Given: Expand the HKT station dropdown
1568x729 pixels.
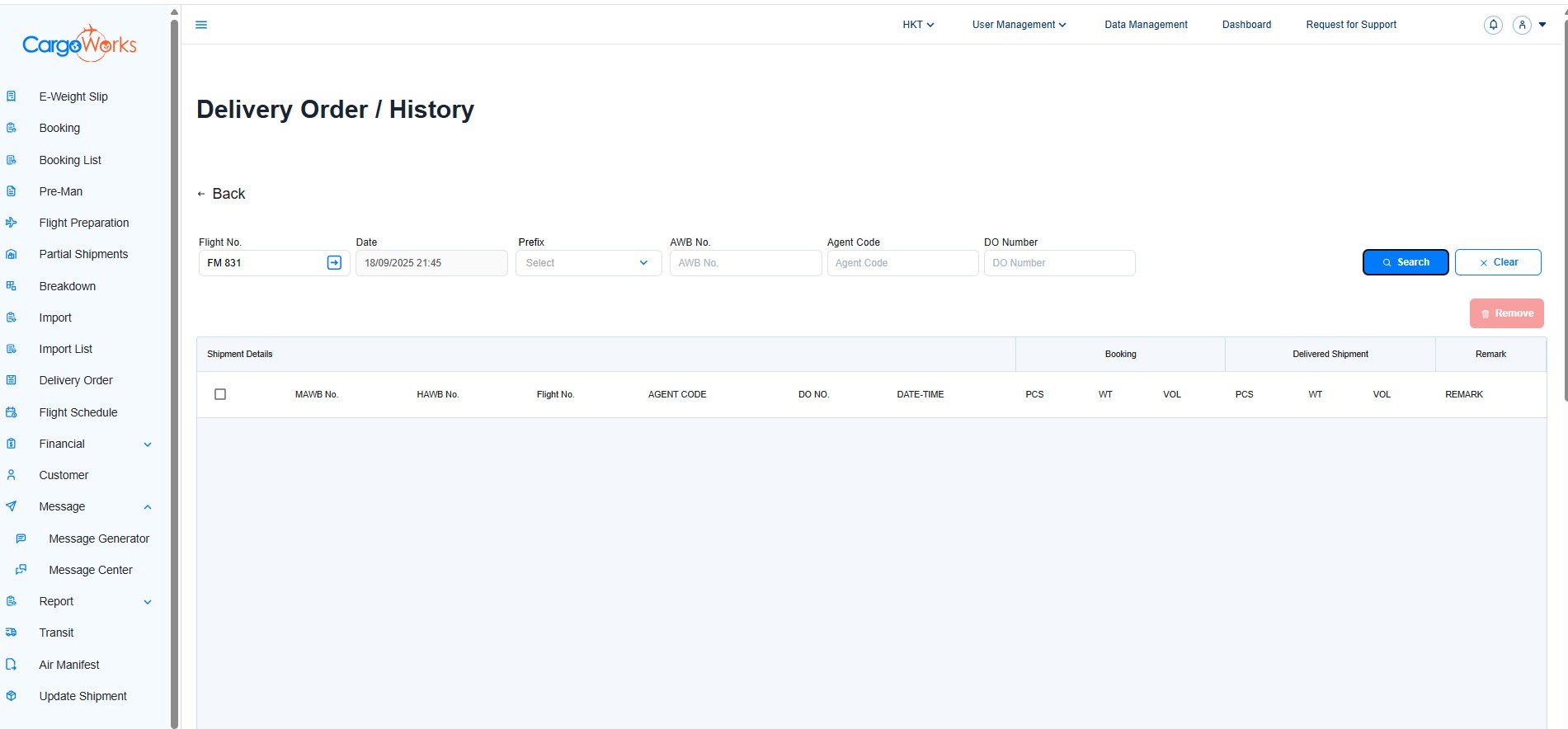Looking at the screenshot, I should 918,25.
